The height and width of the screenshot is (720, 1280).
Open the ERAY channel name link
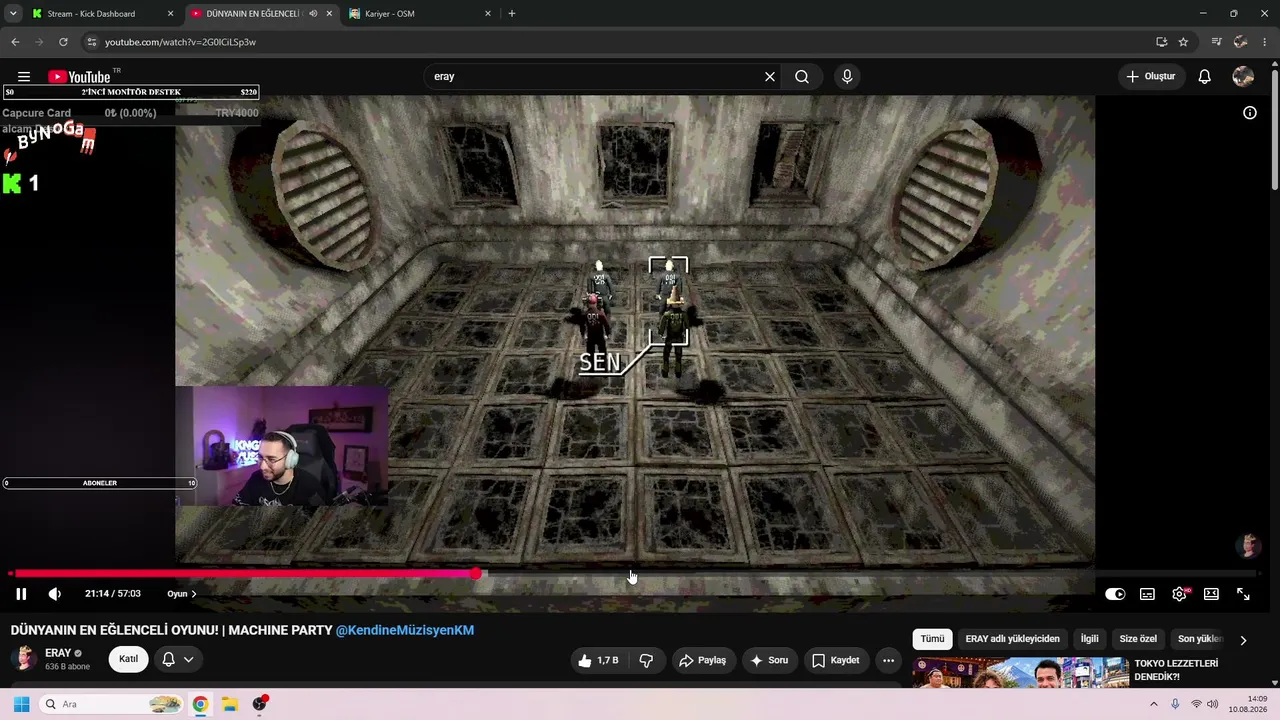pos(58,653)
